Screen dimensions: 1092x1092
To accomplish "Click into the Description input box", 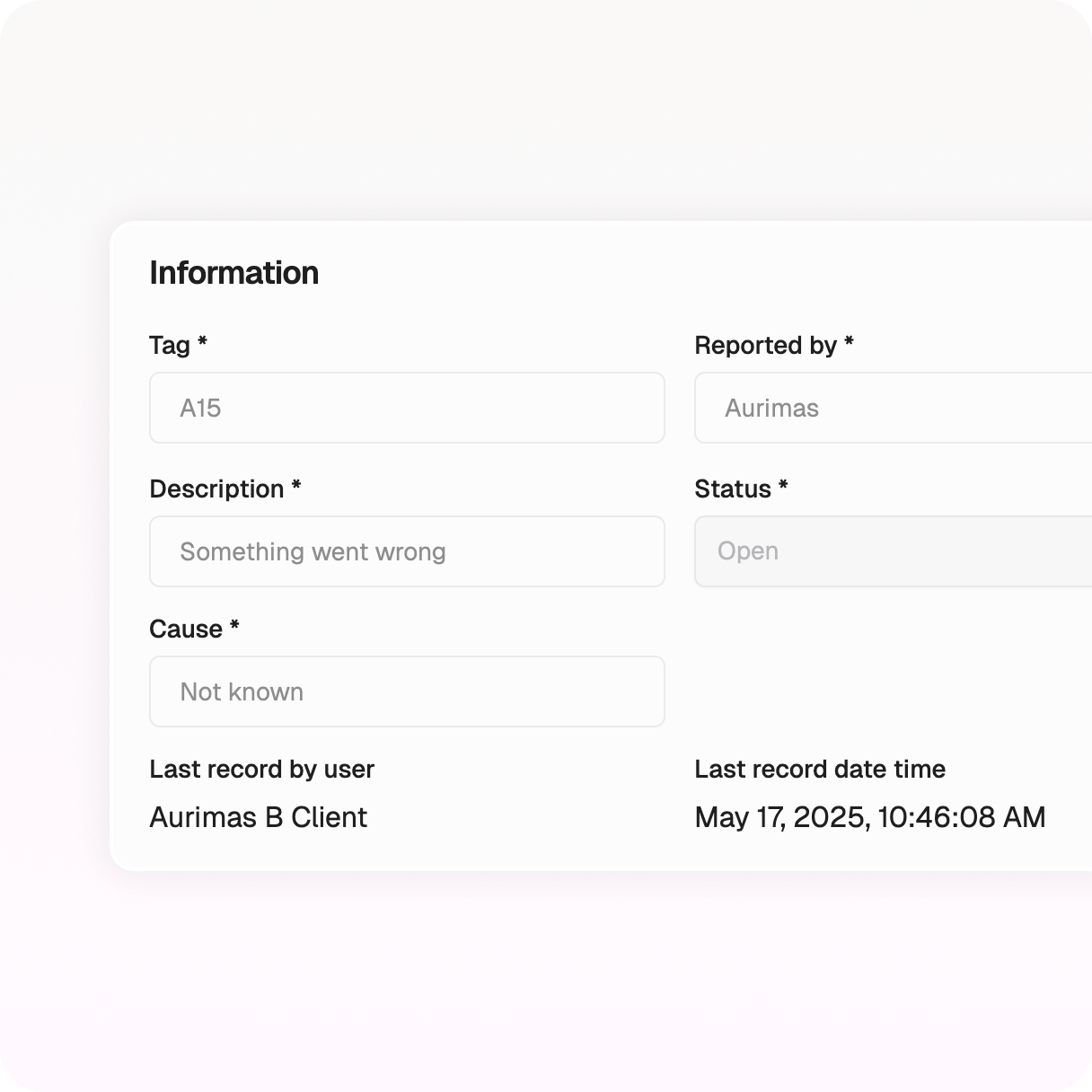I will click(x=407, y=551).
